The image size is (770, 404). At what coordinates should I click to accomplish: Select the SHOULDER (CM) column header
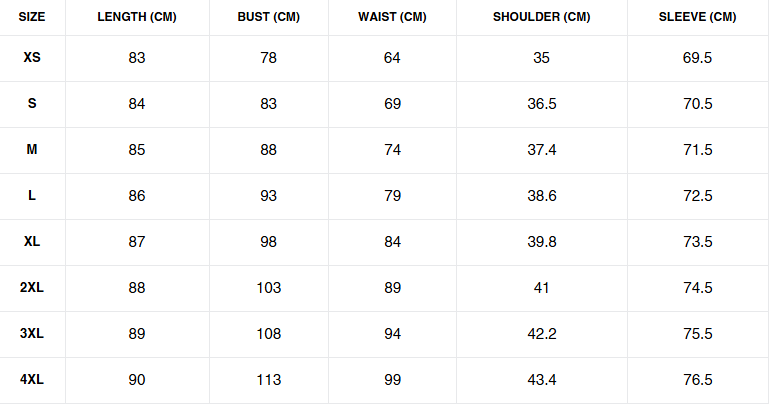coord(541,17)
